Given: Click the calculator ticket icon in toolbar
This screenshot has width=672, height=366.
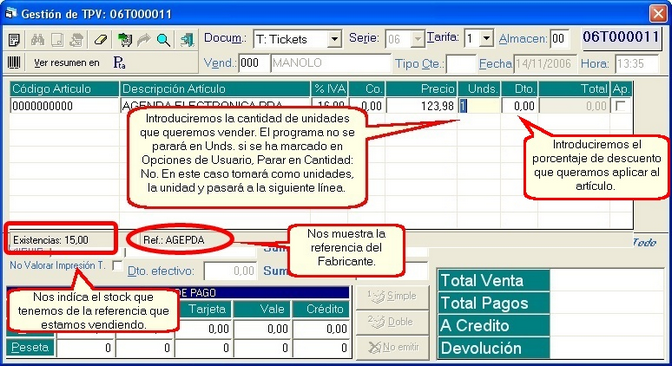Looking at the screenshot, I should [14, 40].
